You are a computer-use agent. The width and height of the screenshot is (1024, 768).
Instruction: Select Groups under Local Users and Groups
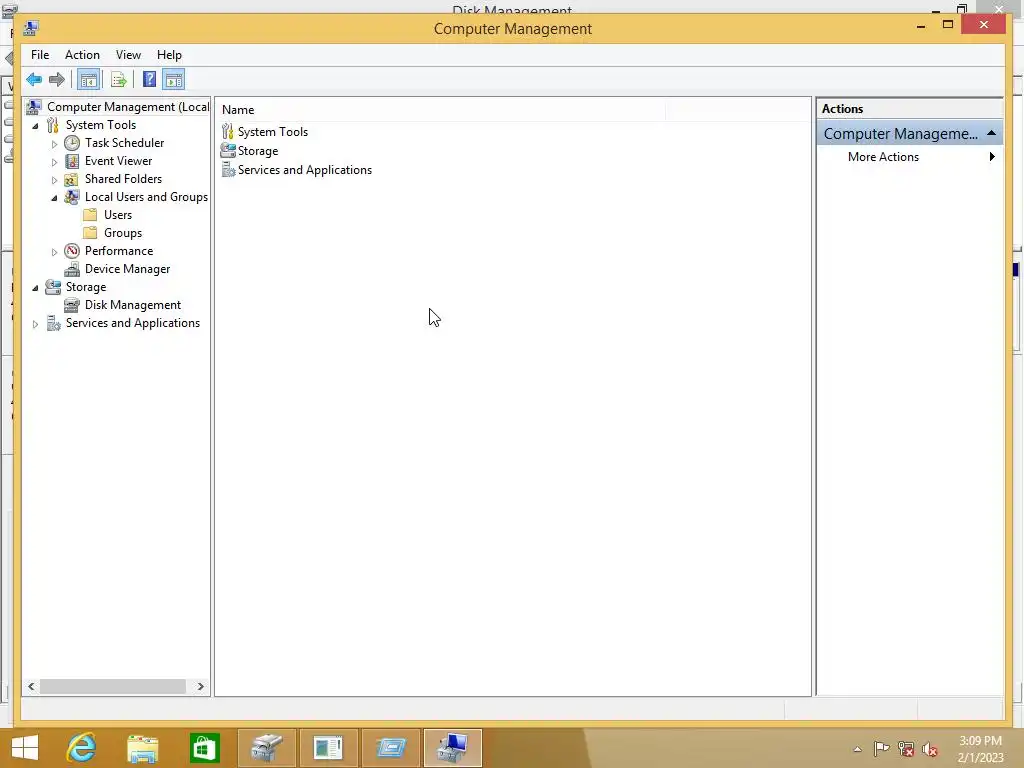coord(123,233)
